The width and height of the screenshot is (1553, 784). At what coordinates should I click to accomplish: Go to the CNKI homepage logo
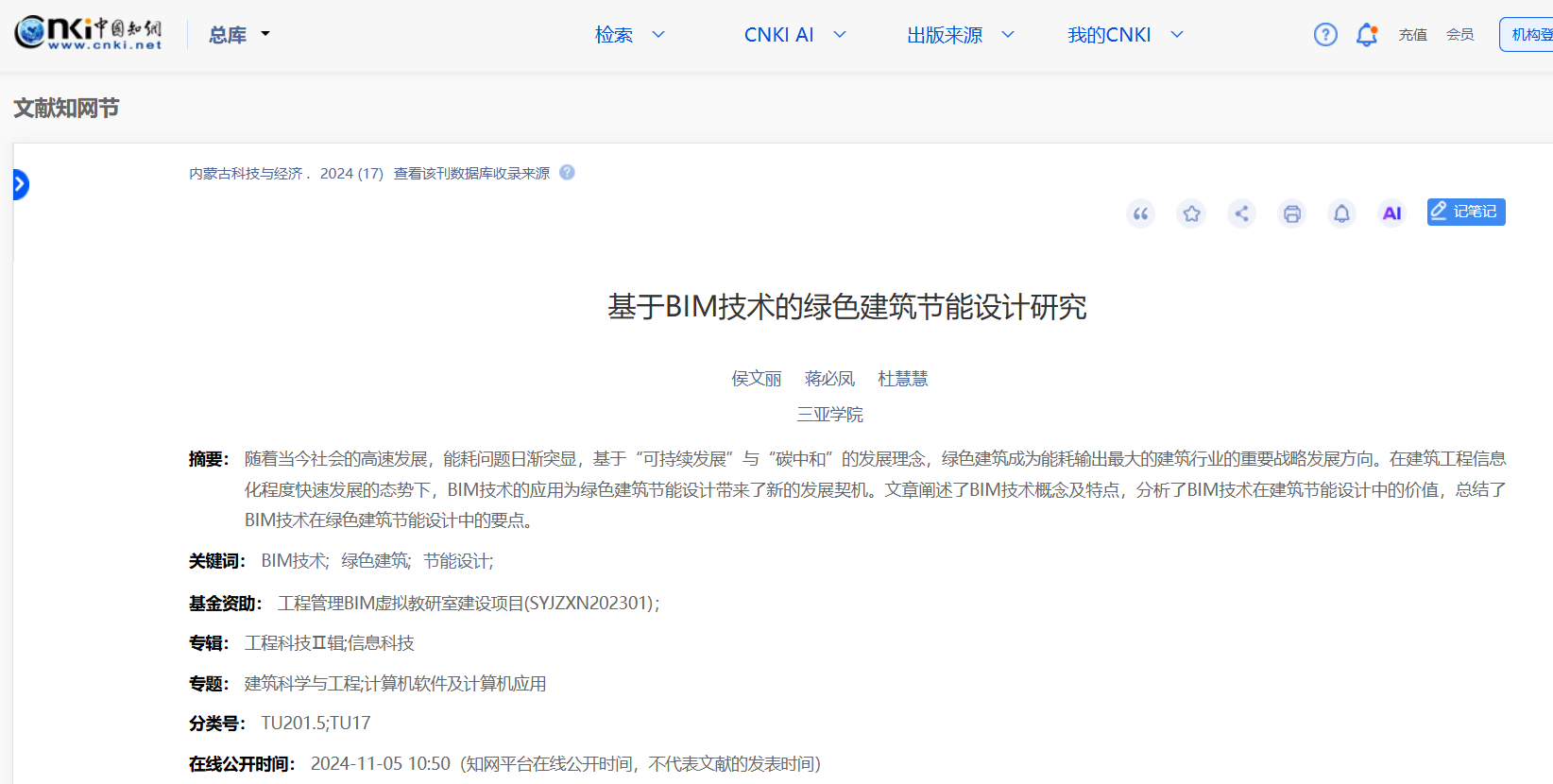click(88, 33)
